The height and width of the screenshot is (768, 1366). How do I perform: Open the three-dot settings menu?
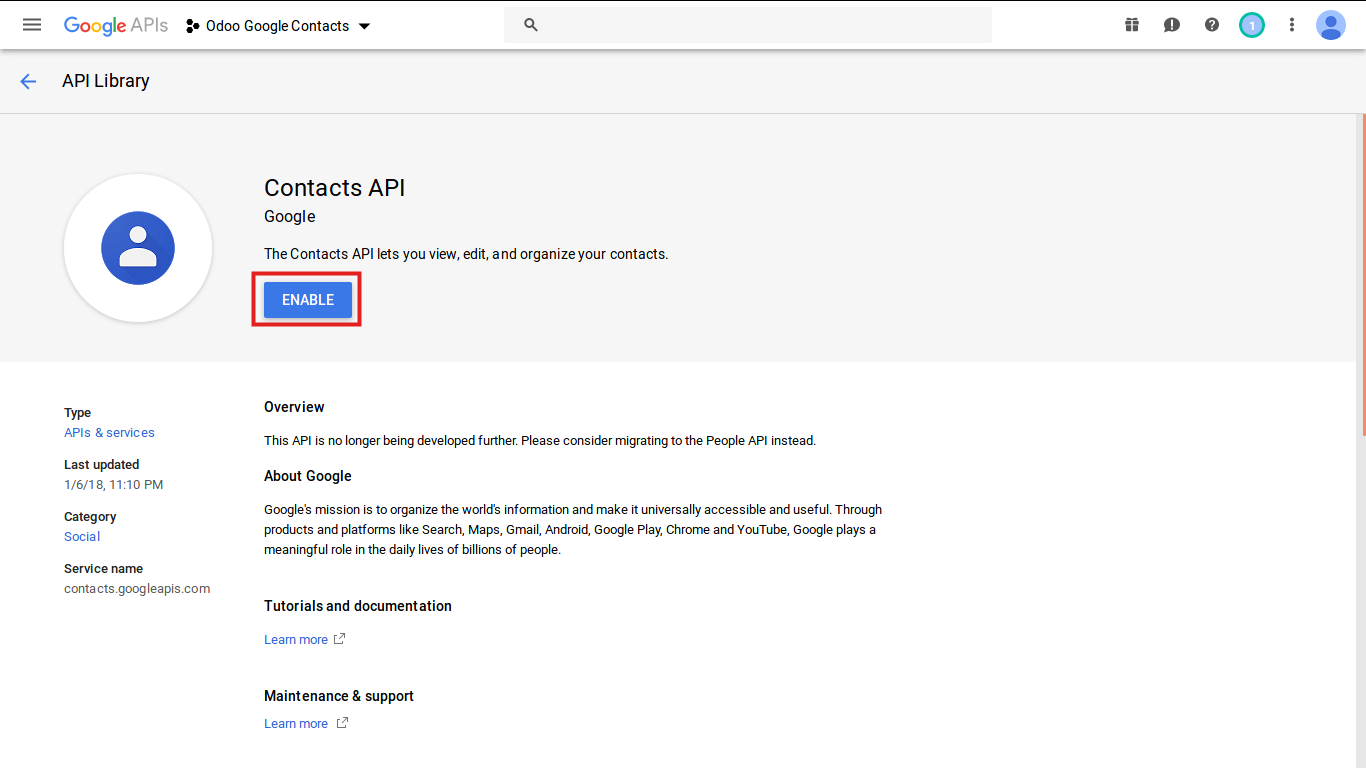(x=1292, y=25)
